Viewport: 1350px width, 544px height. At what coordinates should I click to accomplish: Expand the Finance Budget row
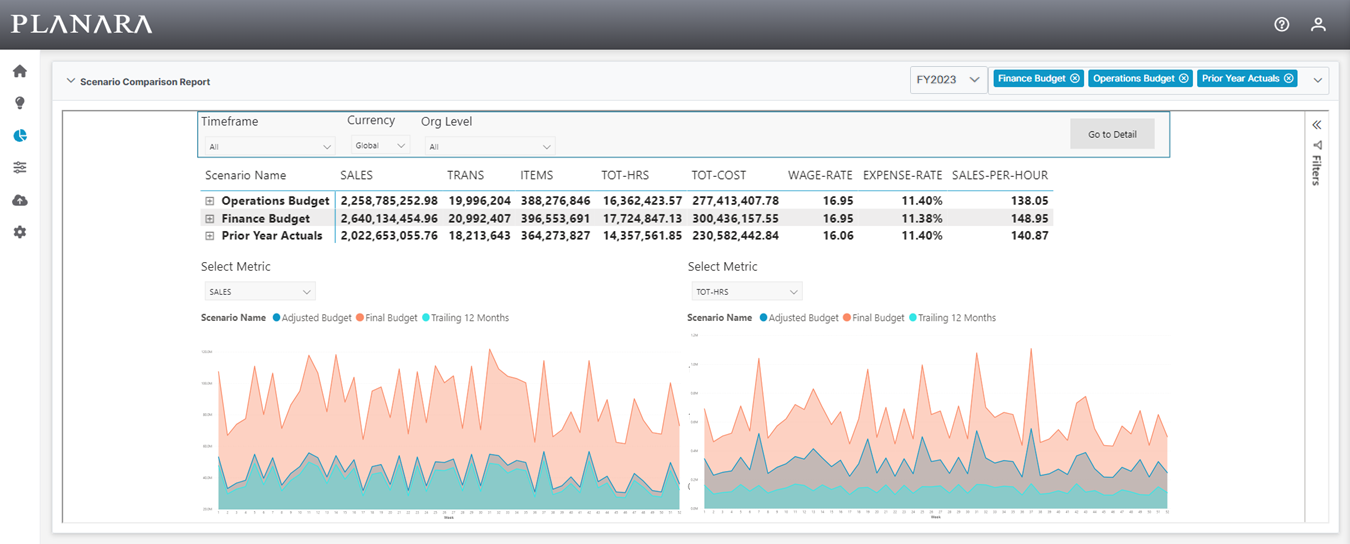coord(210,218)
